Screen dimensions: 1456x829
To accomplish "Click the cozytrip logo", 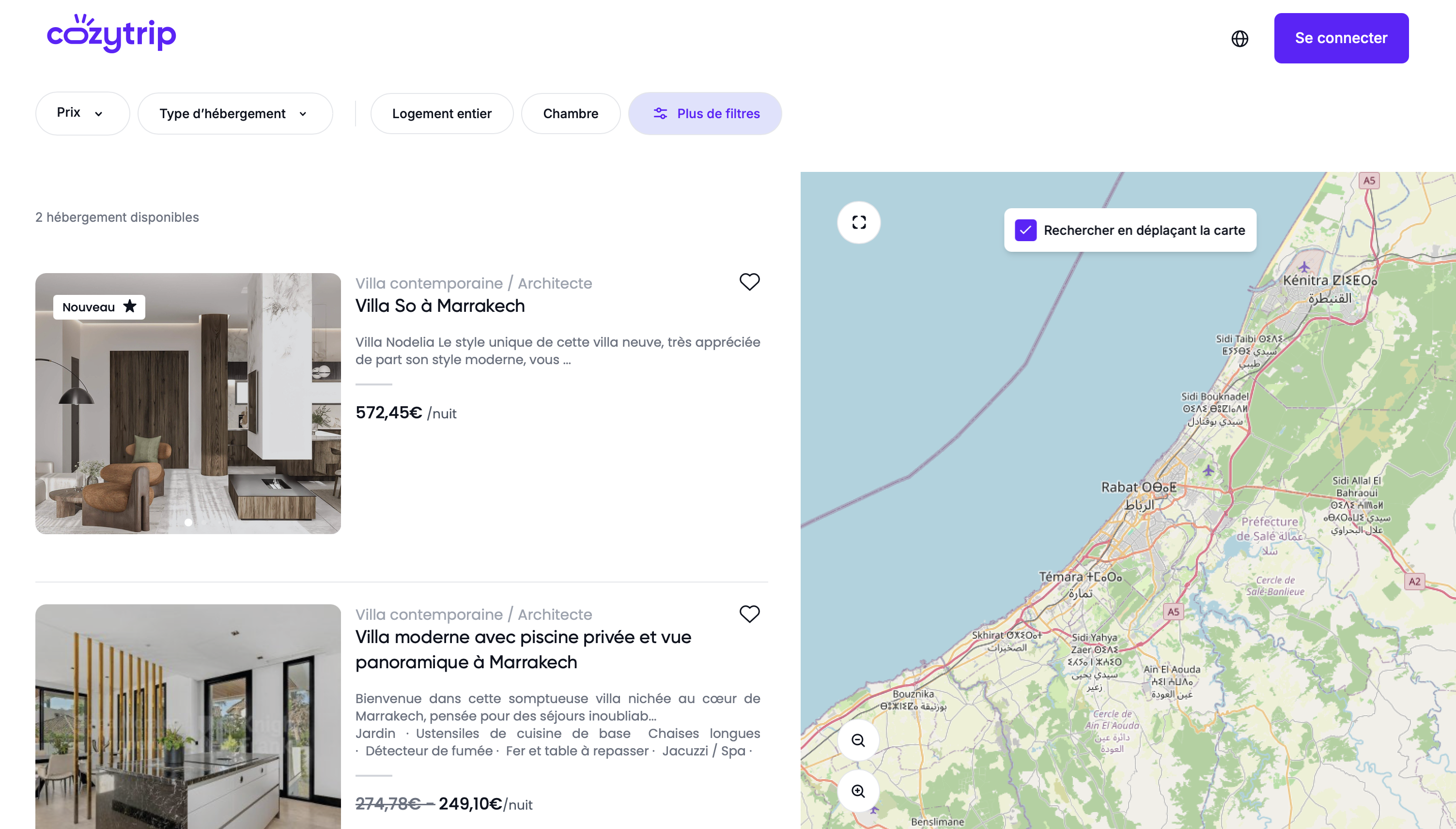I will pos(111,33).
